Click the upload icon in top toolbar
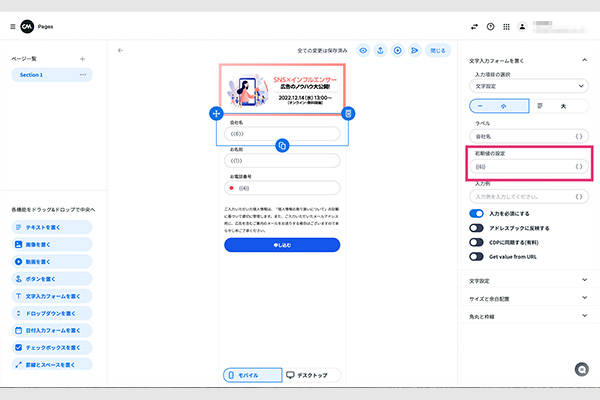This screenshot has height=400, width=600. [x=380, y=49]
